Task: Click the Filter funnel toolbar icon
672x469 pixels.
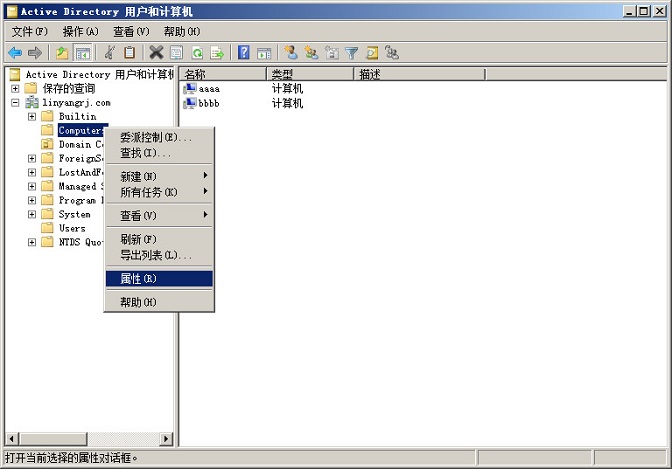Action: tap(351, 53)
